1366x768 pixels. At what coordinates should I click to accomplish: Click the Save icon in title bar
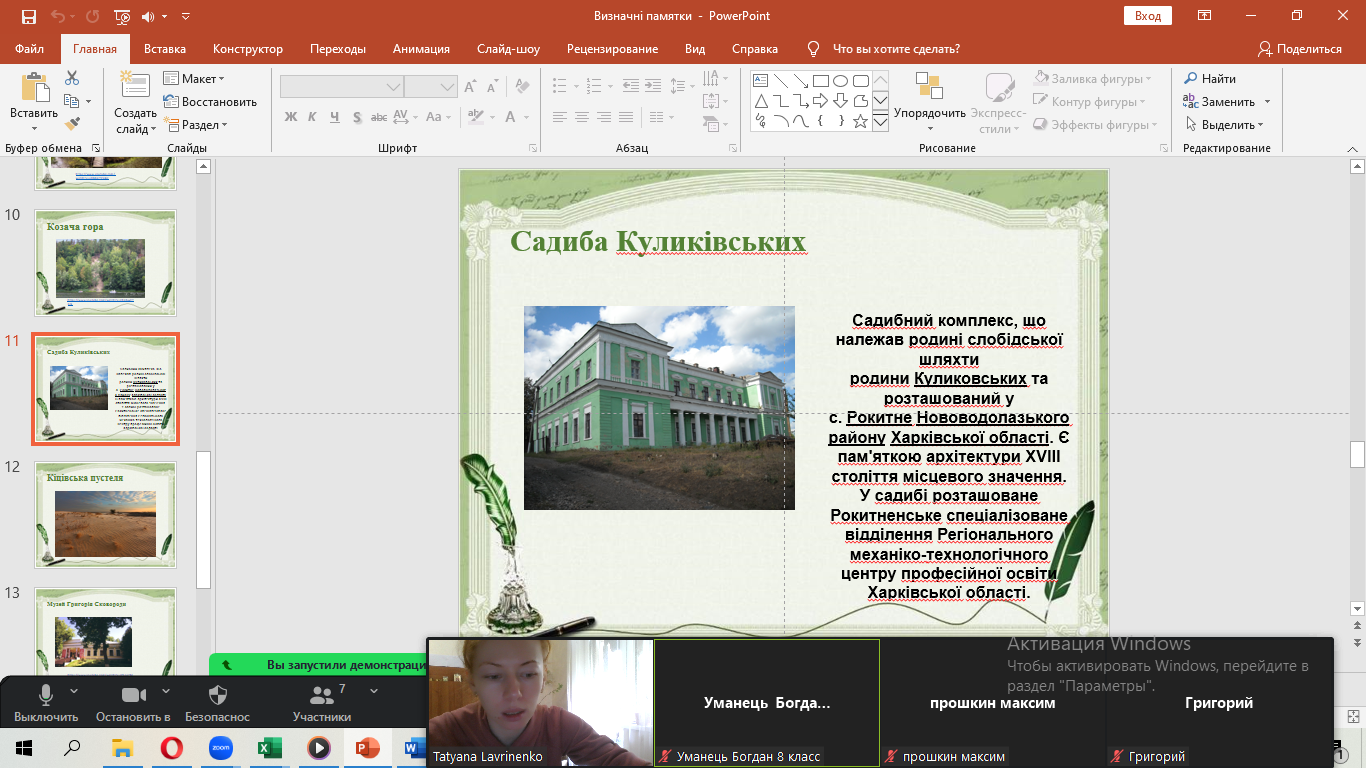pos(29,16)
